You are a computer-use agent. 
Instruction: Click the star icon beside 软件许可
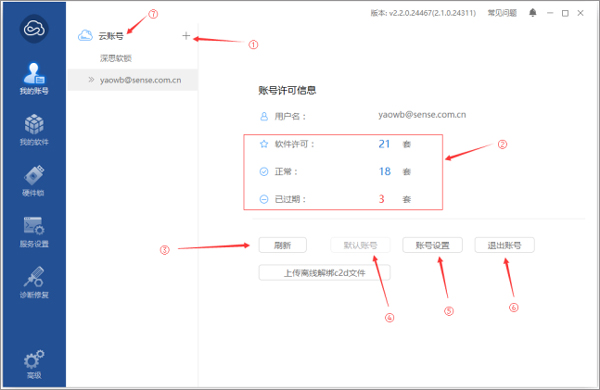264,144
